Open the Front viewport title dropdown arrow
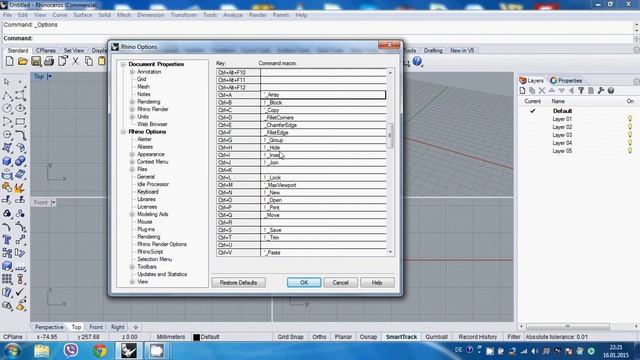 click(53, 202)
